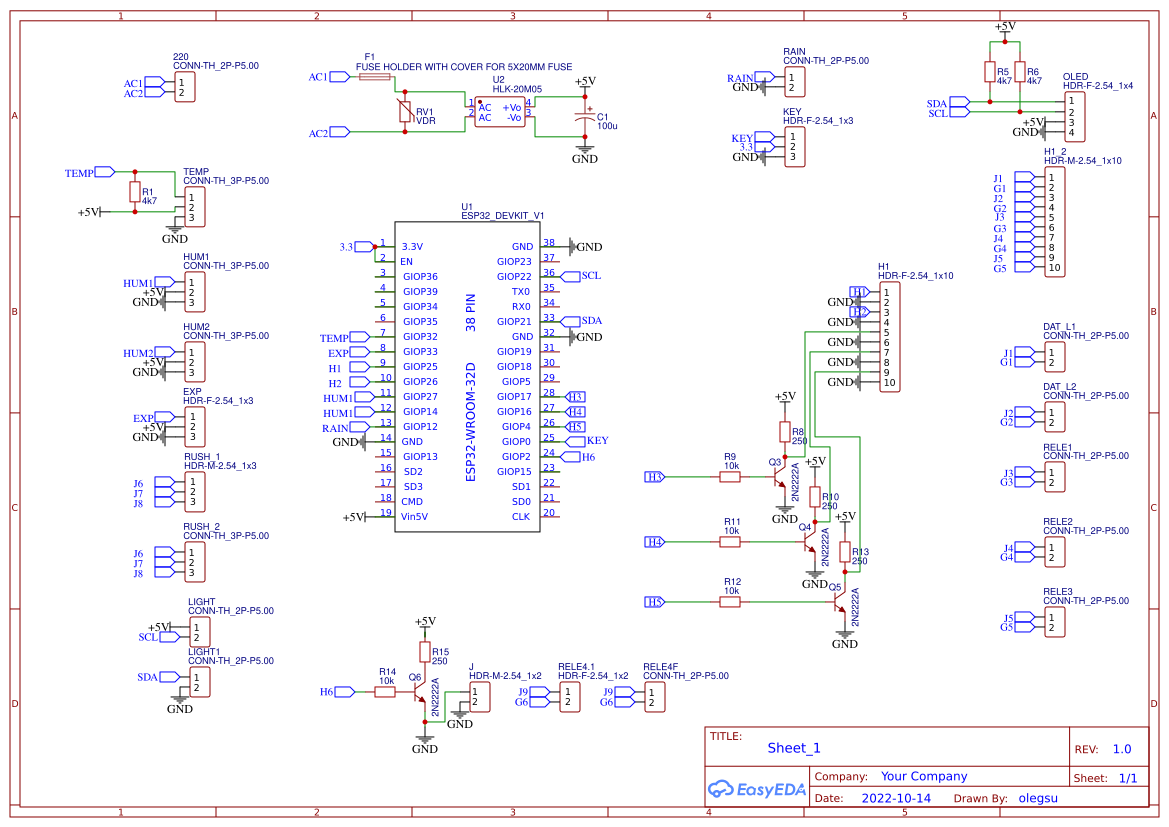Select transistor Q6 symbol
Viewport: 1169px width, 827px height.
[420, 692]
